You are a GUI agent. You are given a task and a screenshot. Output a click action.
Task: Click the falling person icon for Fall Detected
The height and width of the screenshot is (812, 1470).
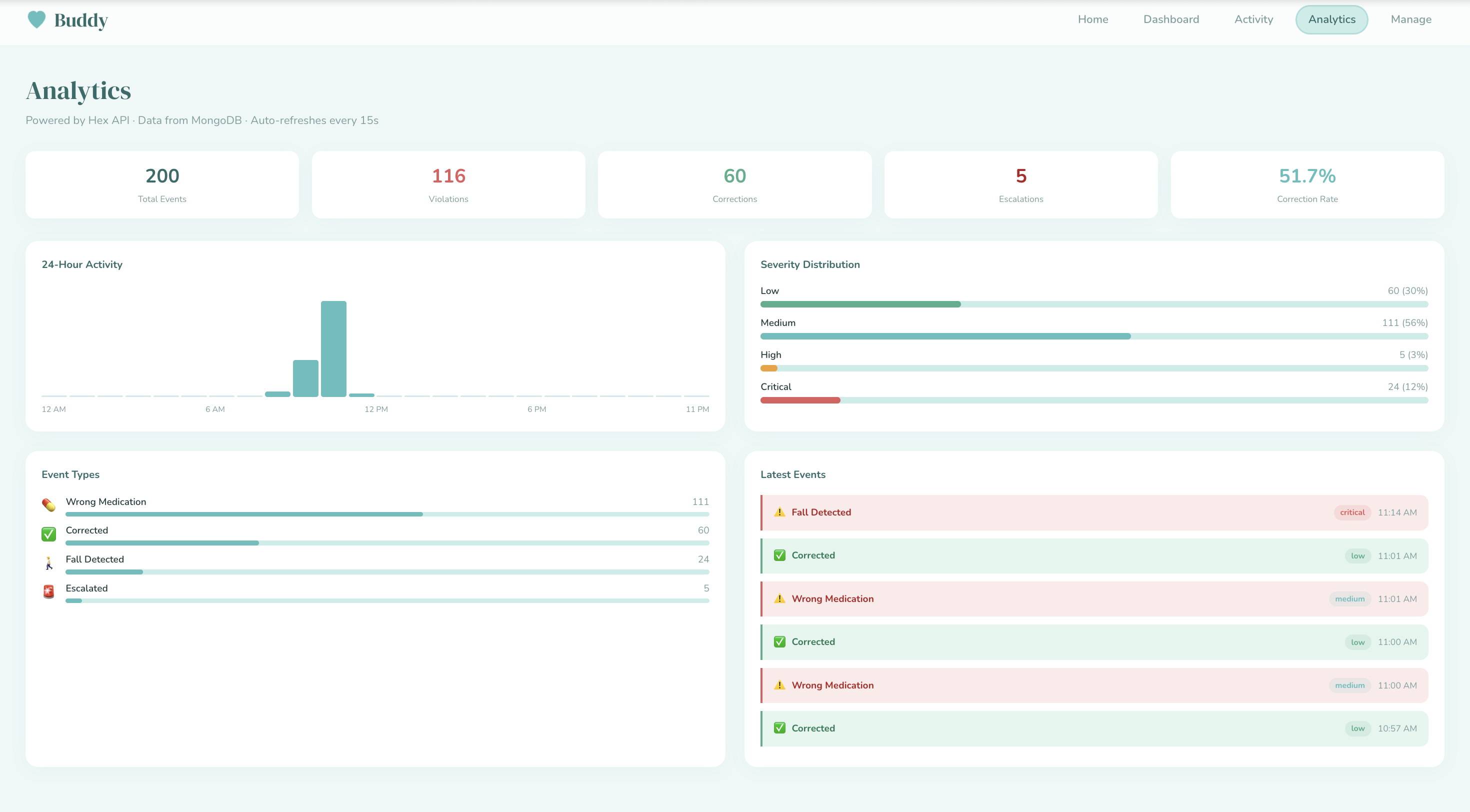49,563
